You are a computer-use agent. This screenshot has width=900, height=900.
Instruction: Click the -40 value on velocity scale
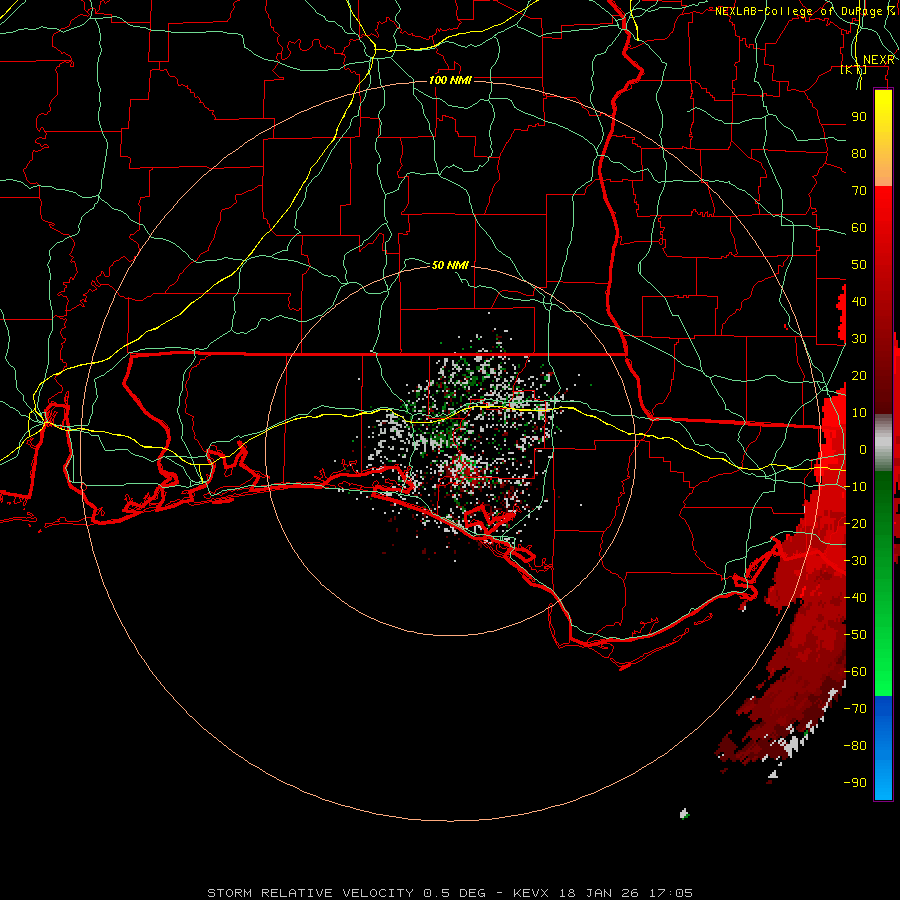pyautogui.click(x=855, y=598)
